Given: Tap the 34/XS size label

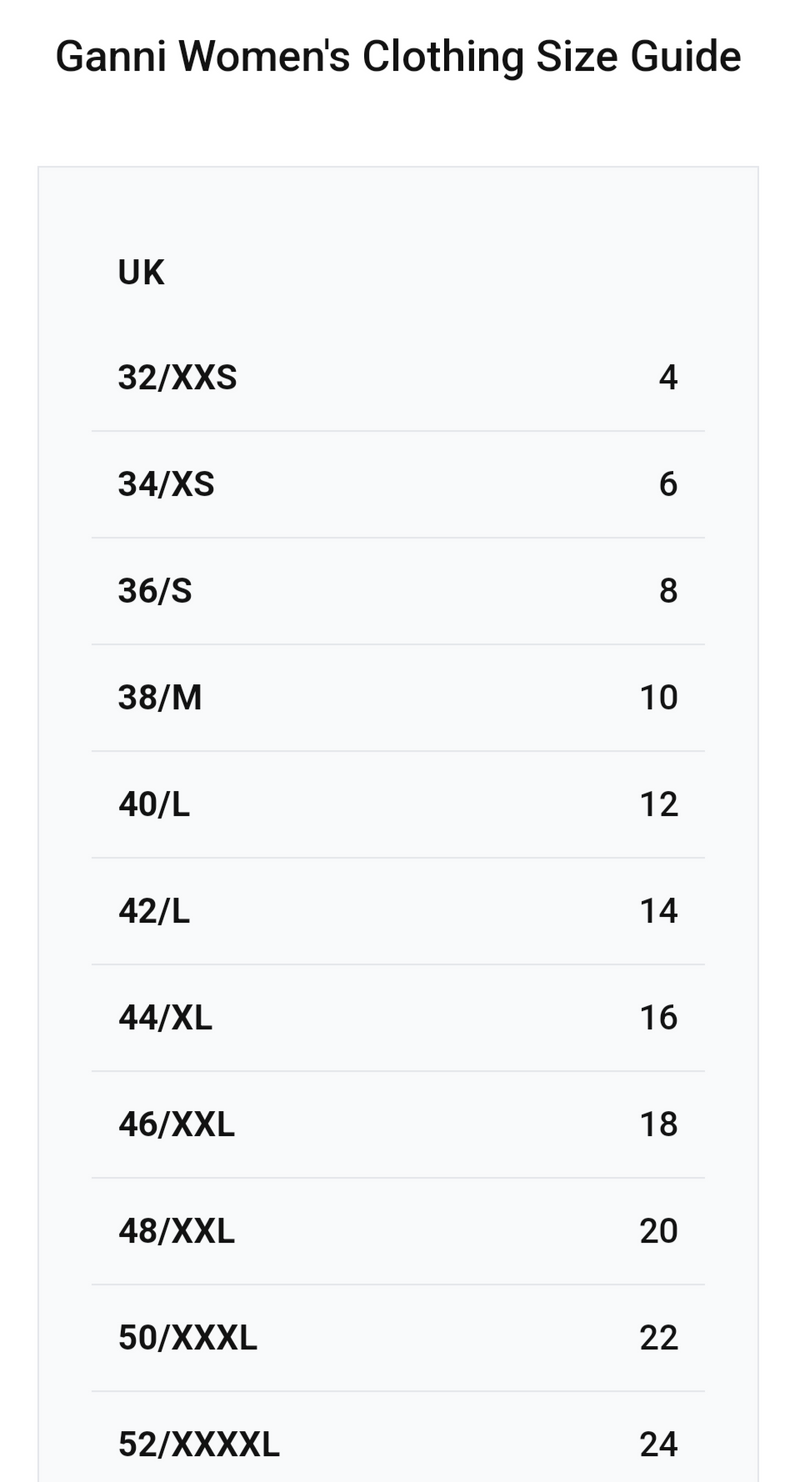Looking at the screenshot, I should (x=166, y=485).
